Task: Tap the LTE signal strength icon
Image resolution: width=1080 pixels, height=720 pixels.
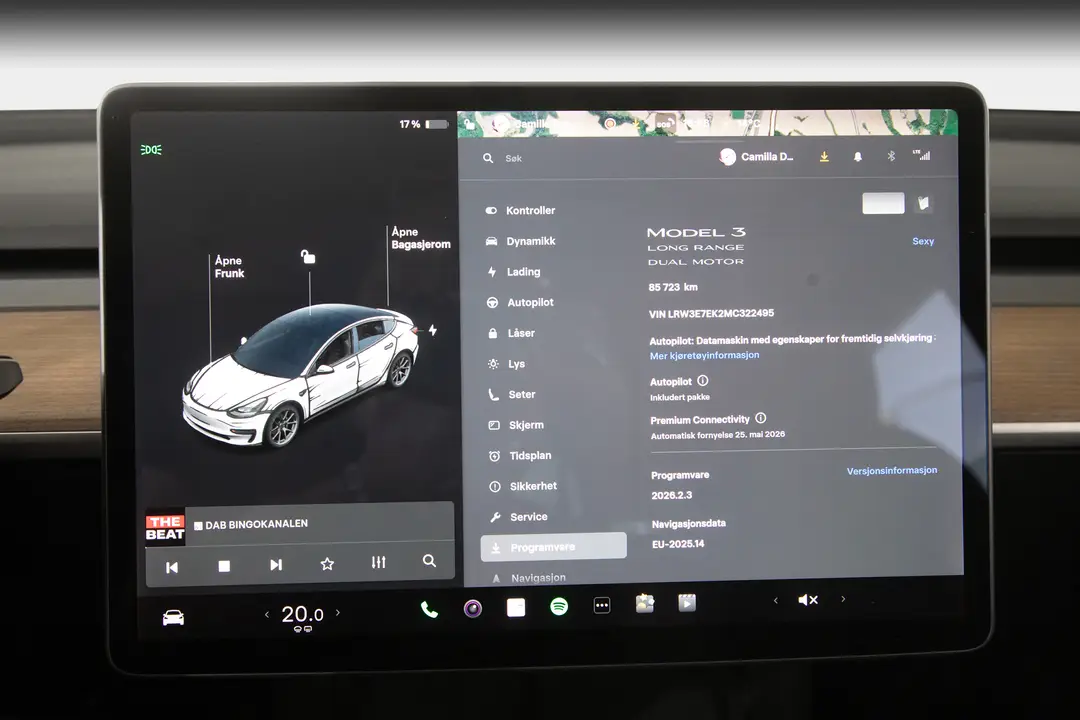Action: tap(922, 155)
